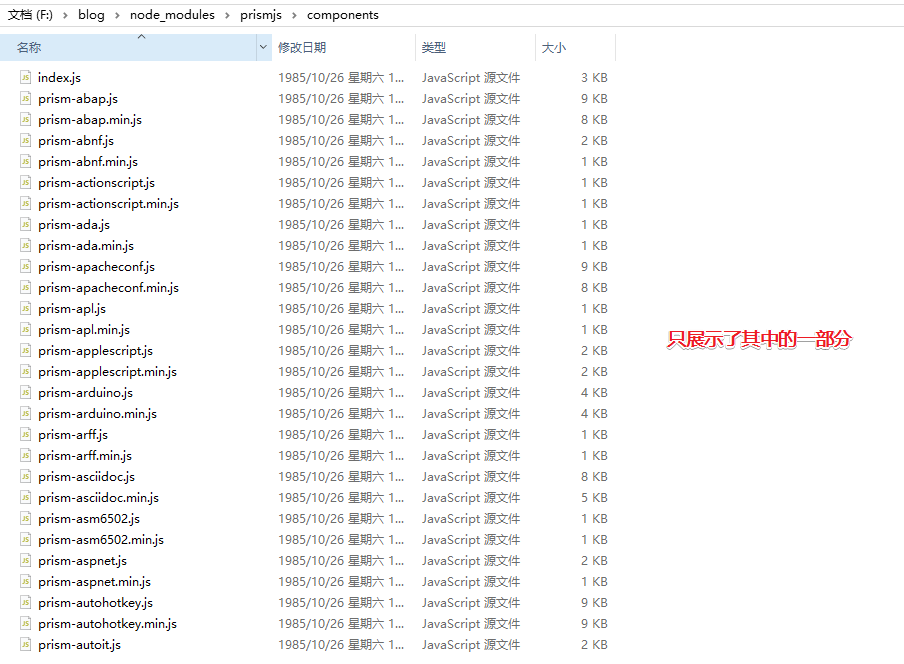Viewport: 904px width, 664px height.
Task: Click the prism-asm6502.js file icon
Action: click(x=25, y=519)
